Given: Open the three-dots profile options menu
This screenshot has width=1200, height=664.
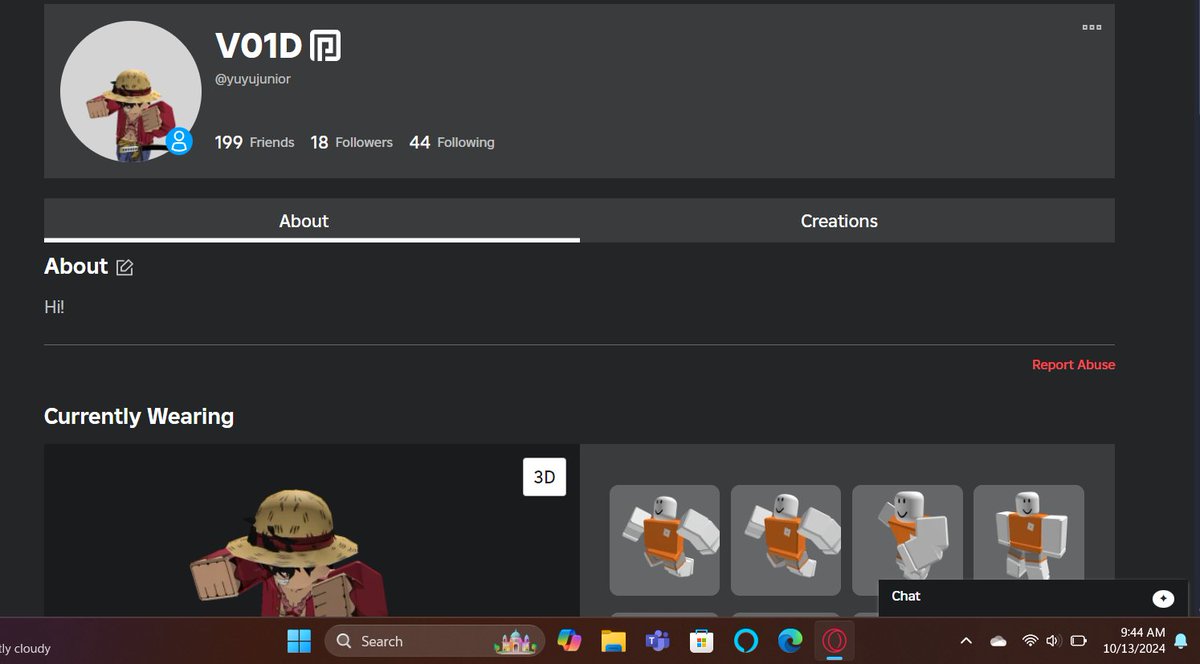Looking at the screenshot, I should [1091, 28].
